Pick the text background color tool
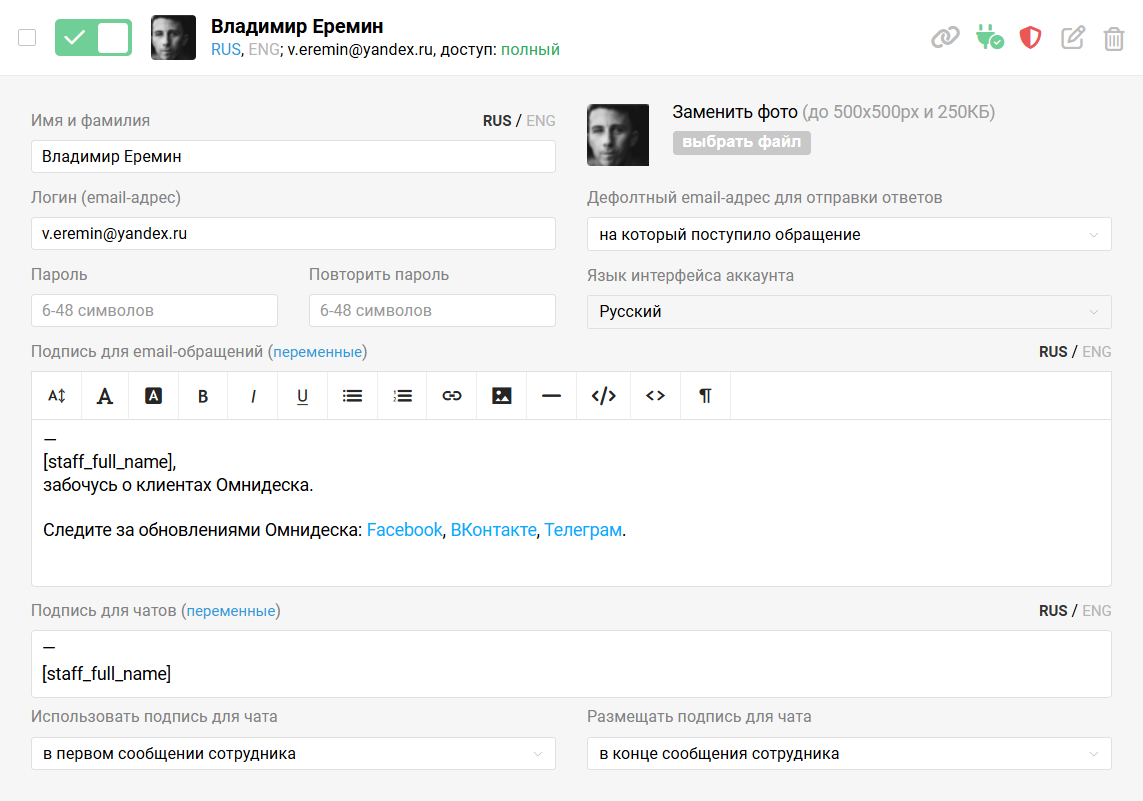Screen dimensions: 1143x801 click(153, 396)
